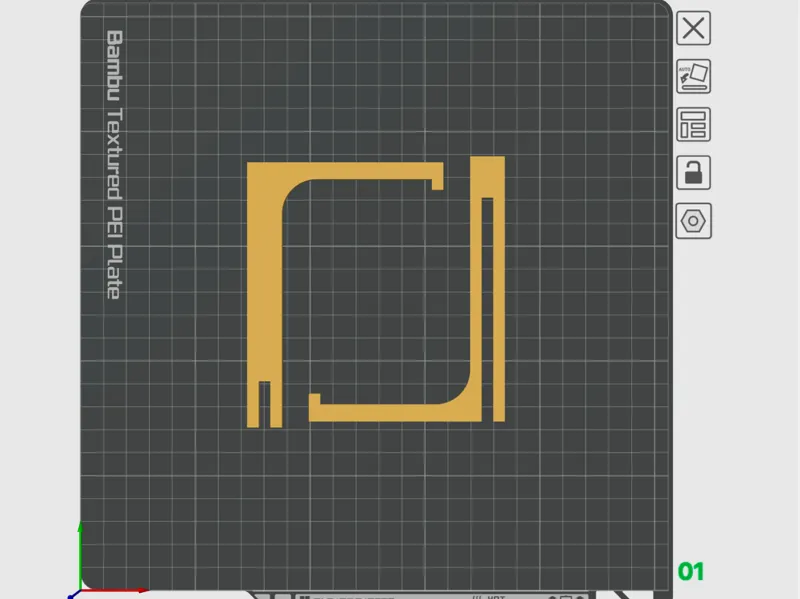Open plate settings hexagon icon
800x599 pixels.
pyautogui.click(x=693, y=221)
